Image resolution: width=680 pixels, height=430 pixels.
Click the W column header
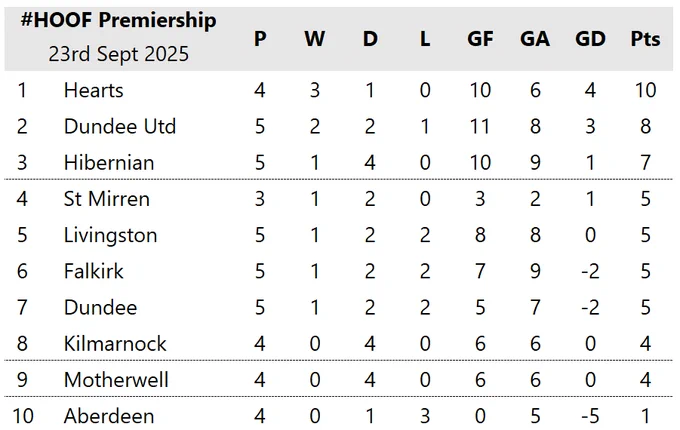314,39
